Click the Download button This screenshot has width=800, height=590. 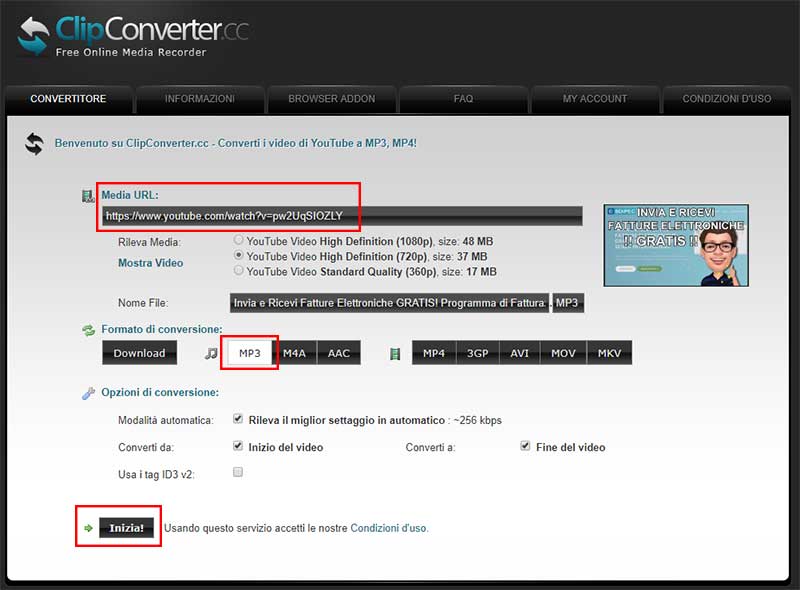139,353
